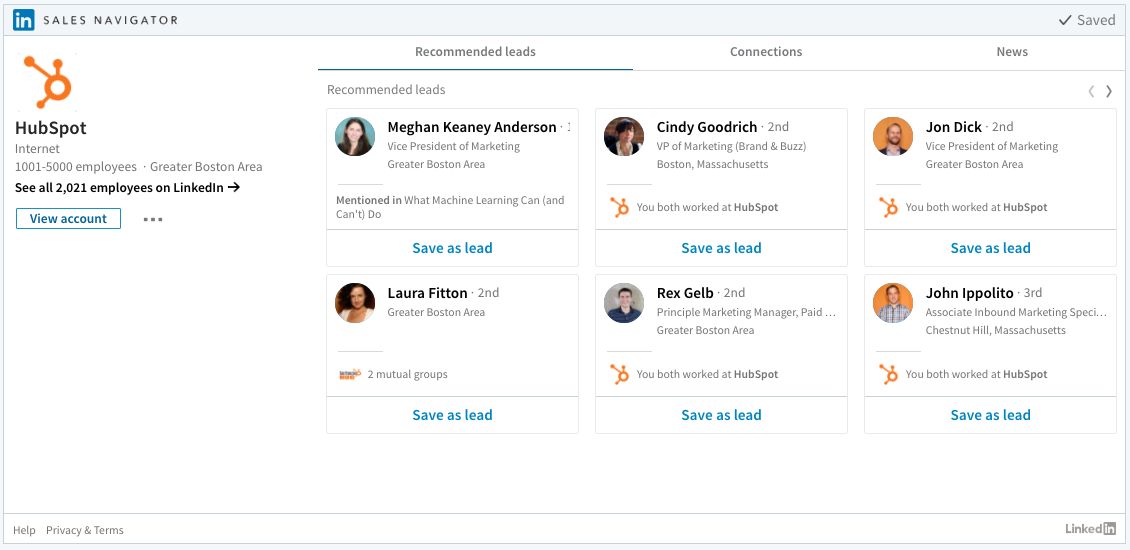1130x550 pixels.
Task: Click 'VP of Marketing (Brand & Buzz)' title
Action: pos(731,146)
